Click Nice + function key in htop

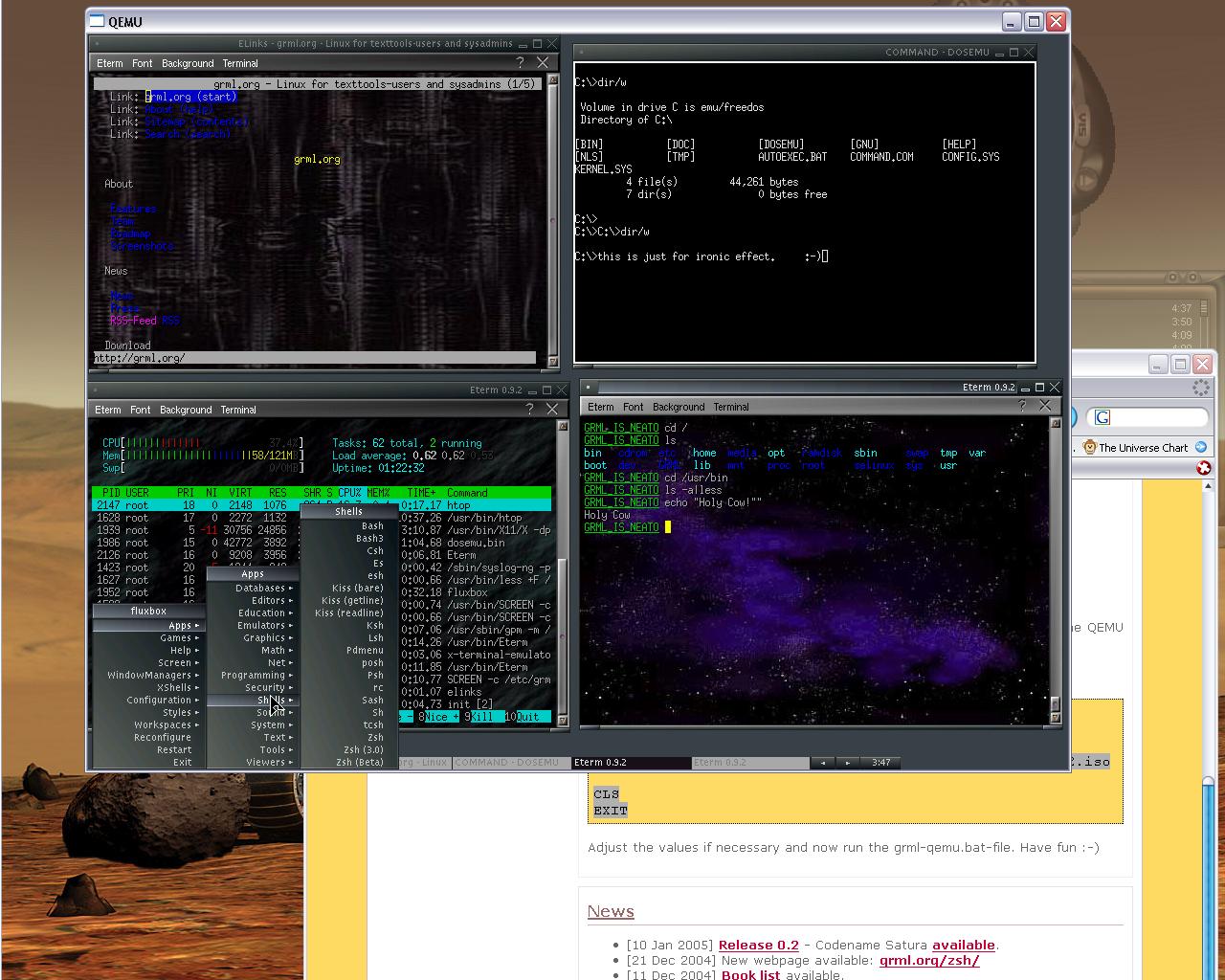[x=437, y=717]
